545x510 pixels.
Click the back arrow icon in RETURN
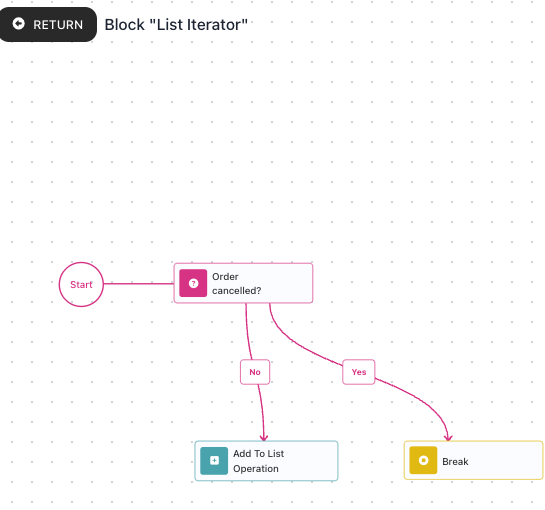pos(19,24)
